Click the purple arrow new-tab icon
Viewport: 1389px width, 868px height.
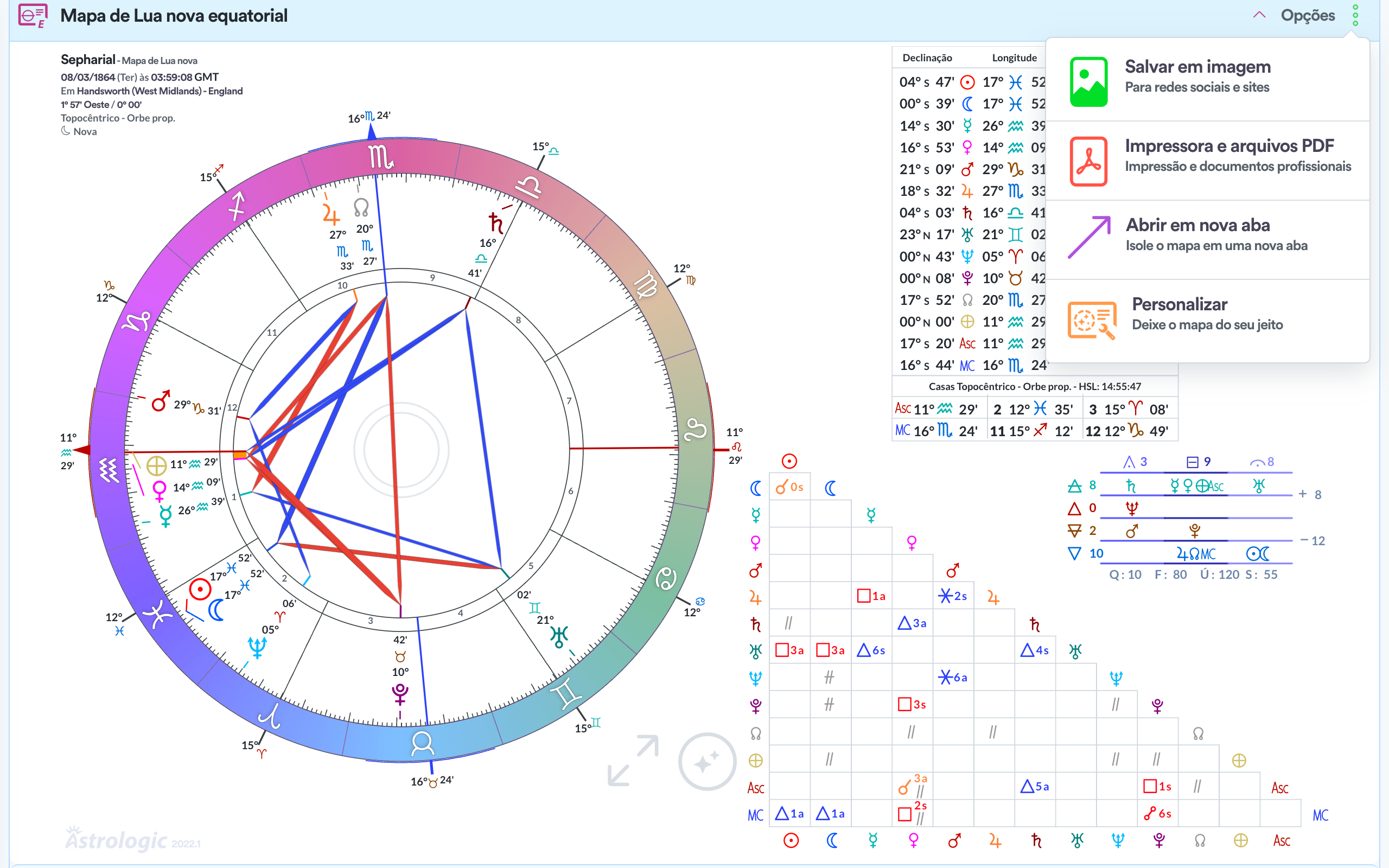point(1088,238)
